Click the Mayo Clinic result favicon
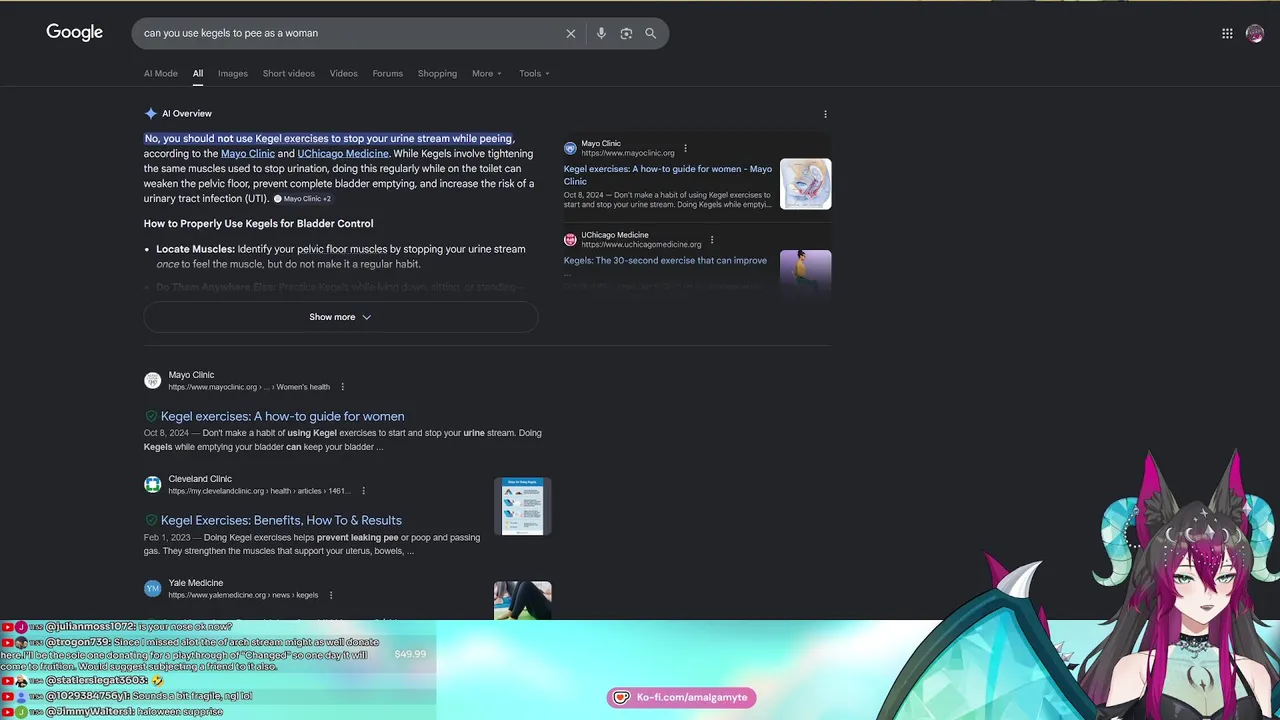This screenshot has height=720, width=1280. 152,380
